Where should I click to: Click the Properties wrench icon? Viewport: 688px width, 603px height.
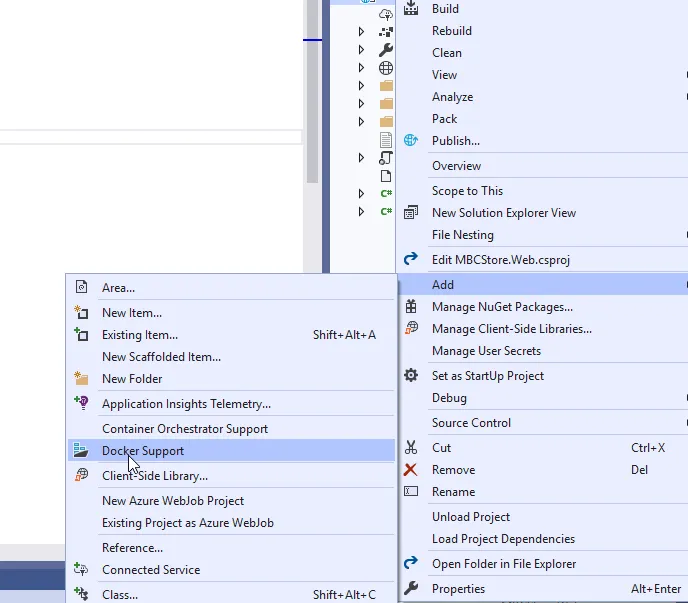click(411, 588)
